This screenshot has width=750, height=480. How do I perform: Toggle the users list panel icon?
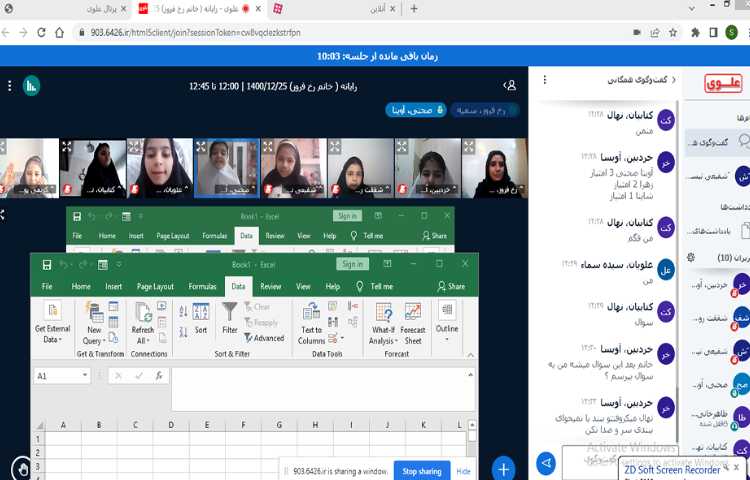click(x=510, y=86)
